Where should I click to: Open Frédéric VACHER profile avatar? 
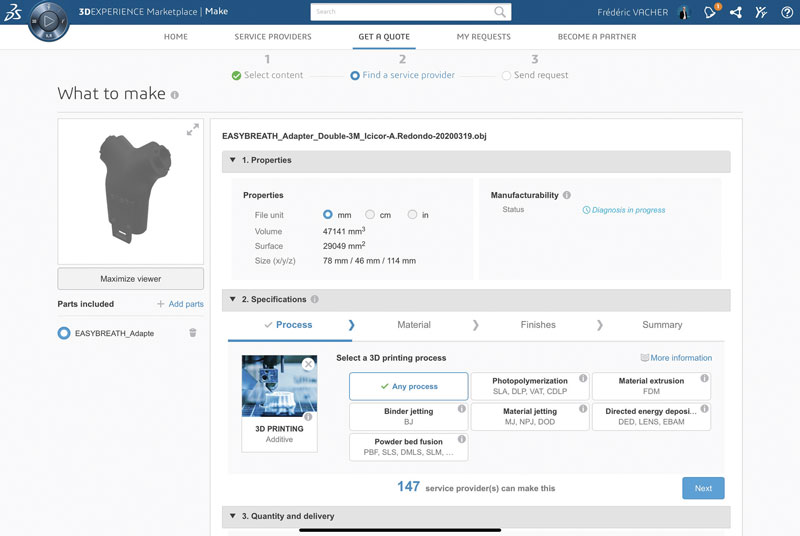coord(683,12)
